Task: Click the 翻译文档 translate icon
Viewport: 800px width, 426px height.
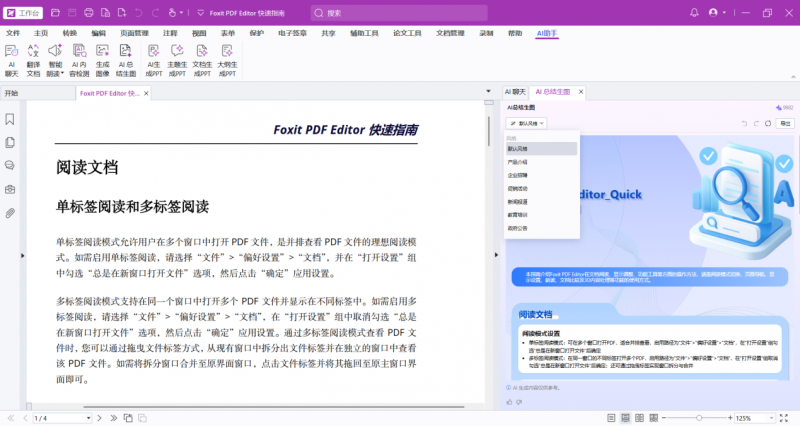Action: tap(33, 60)
